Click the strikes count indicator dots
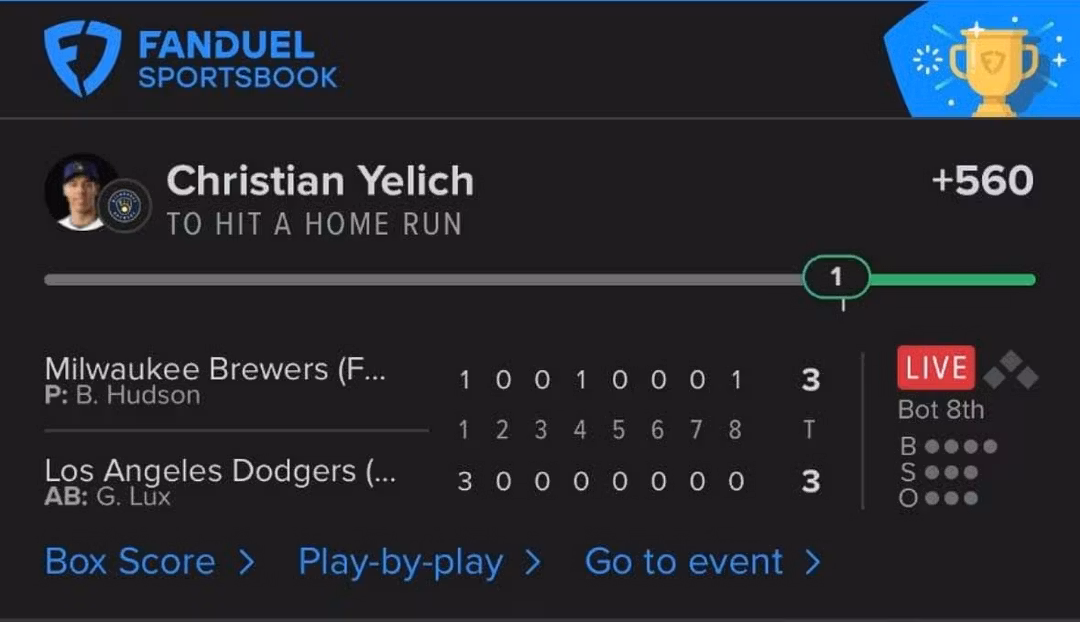 (x=951, y=472)
